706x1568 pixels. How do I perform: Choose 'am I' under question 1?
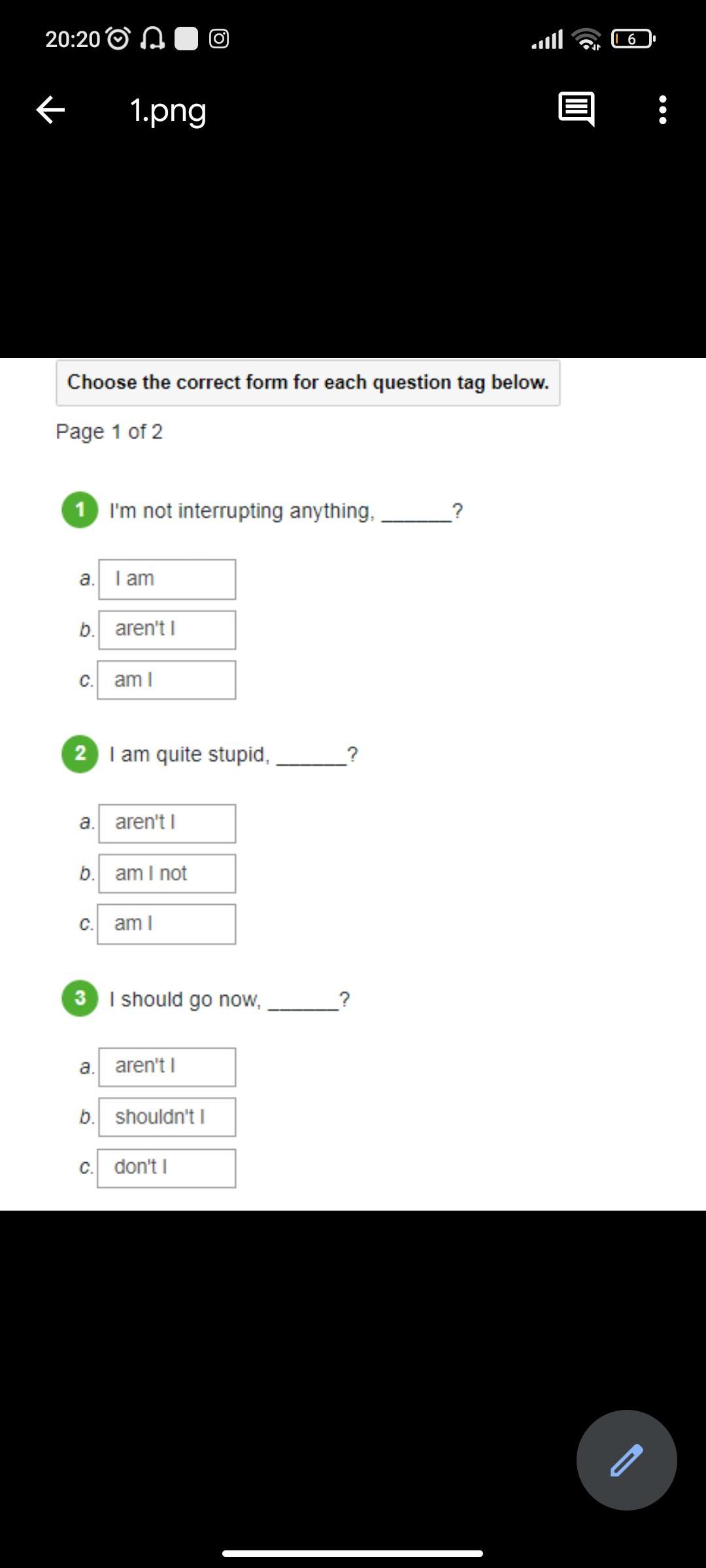tap(167, 680)
